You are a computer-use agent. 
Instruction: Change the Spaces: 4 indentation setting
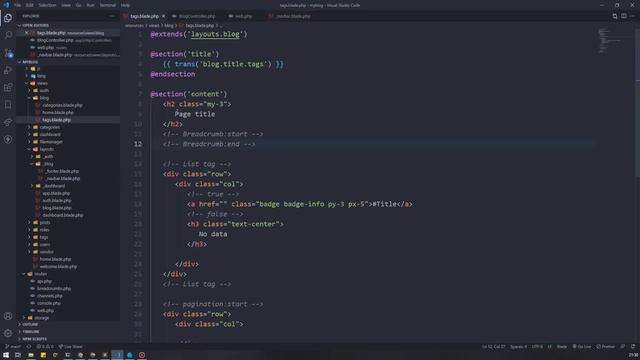[518, 347]
